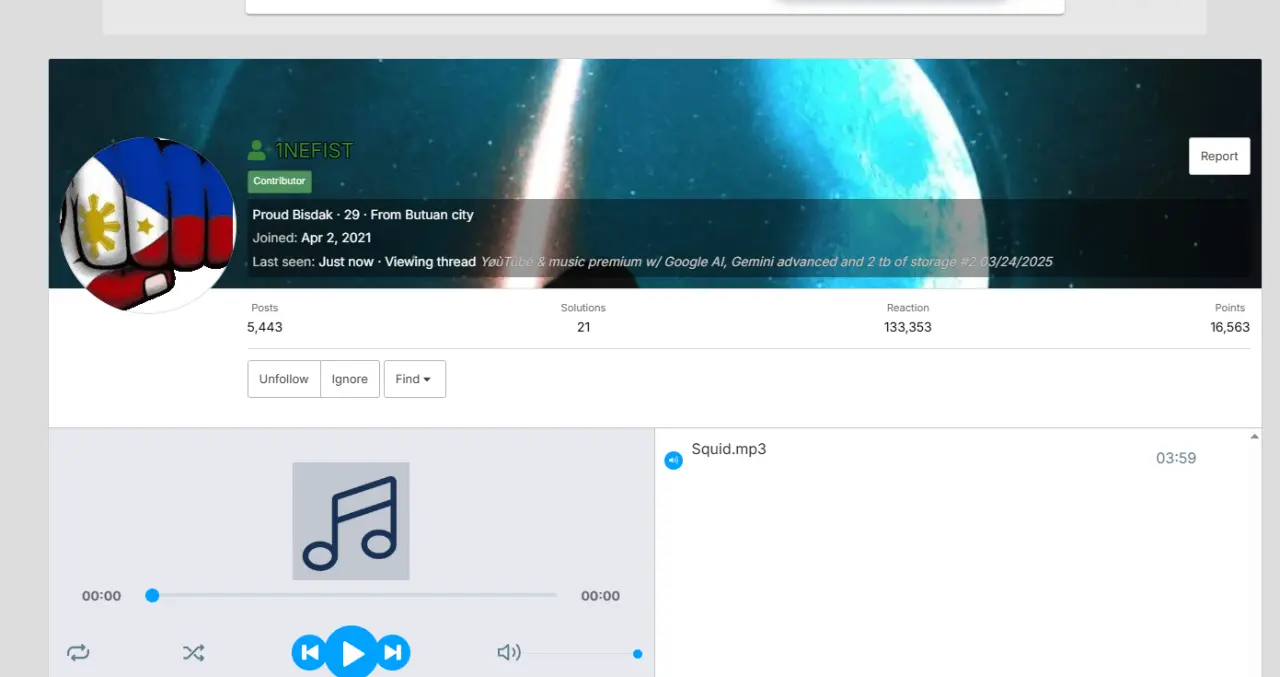Screen dimensions: 1280x677
Task: Open the Philippine flag fist avatar
Action: (x=148, y=225)
